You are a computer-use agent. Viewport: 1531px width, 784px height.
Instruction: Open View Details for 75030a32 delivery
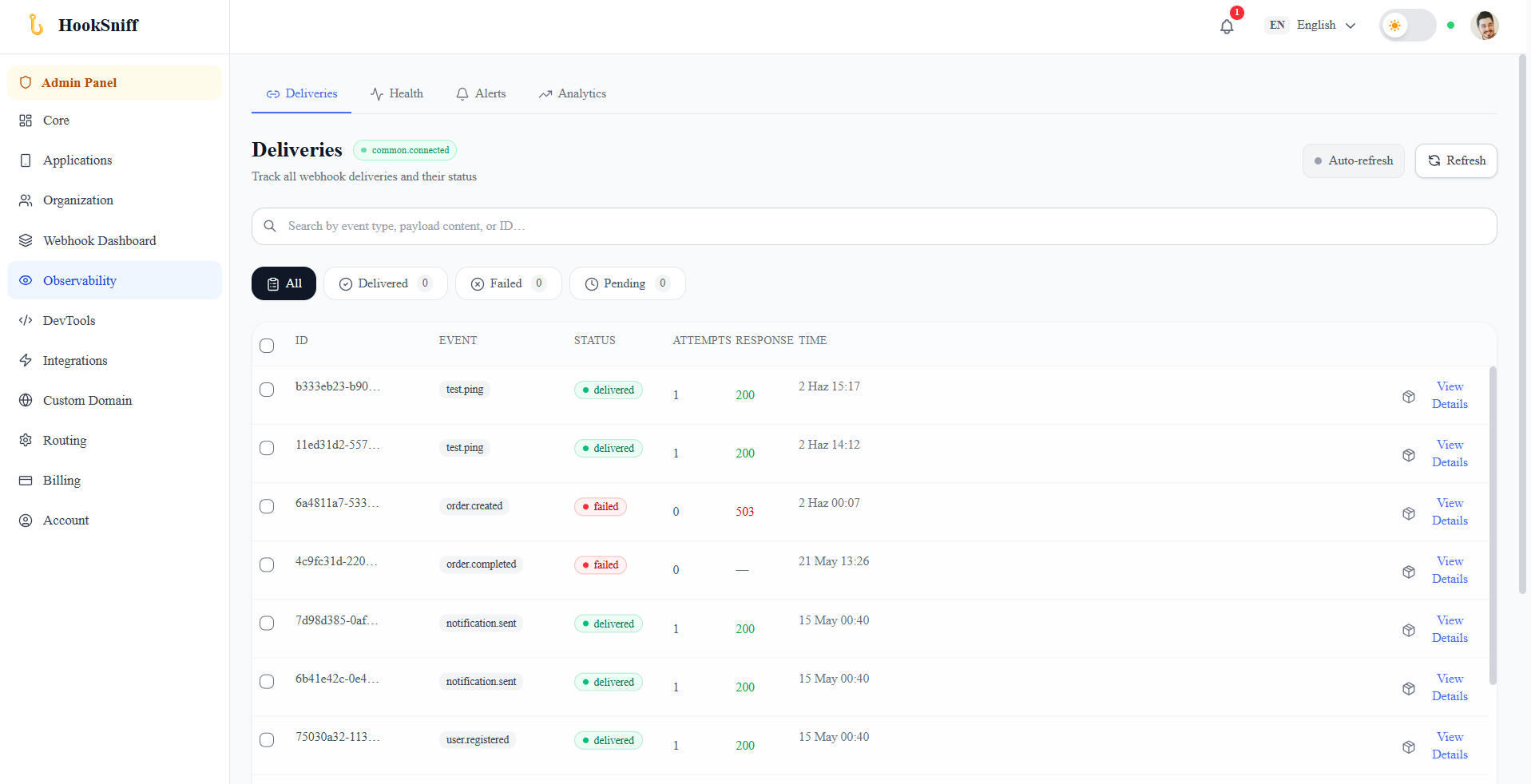[x=1450, y=746]
